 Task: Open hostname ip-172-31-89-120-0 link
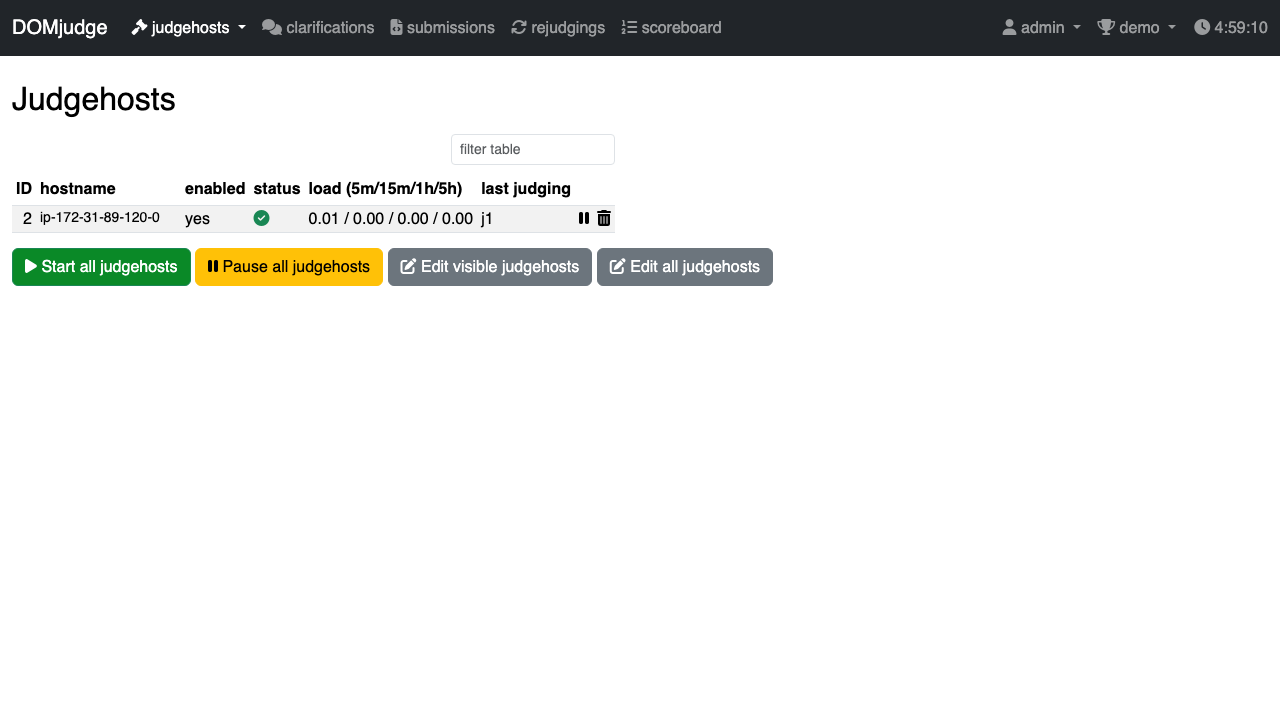(x=100, y=218)
